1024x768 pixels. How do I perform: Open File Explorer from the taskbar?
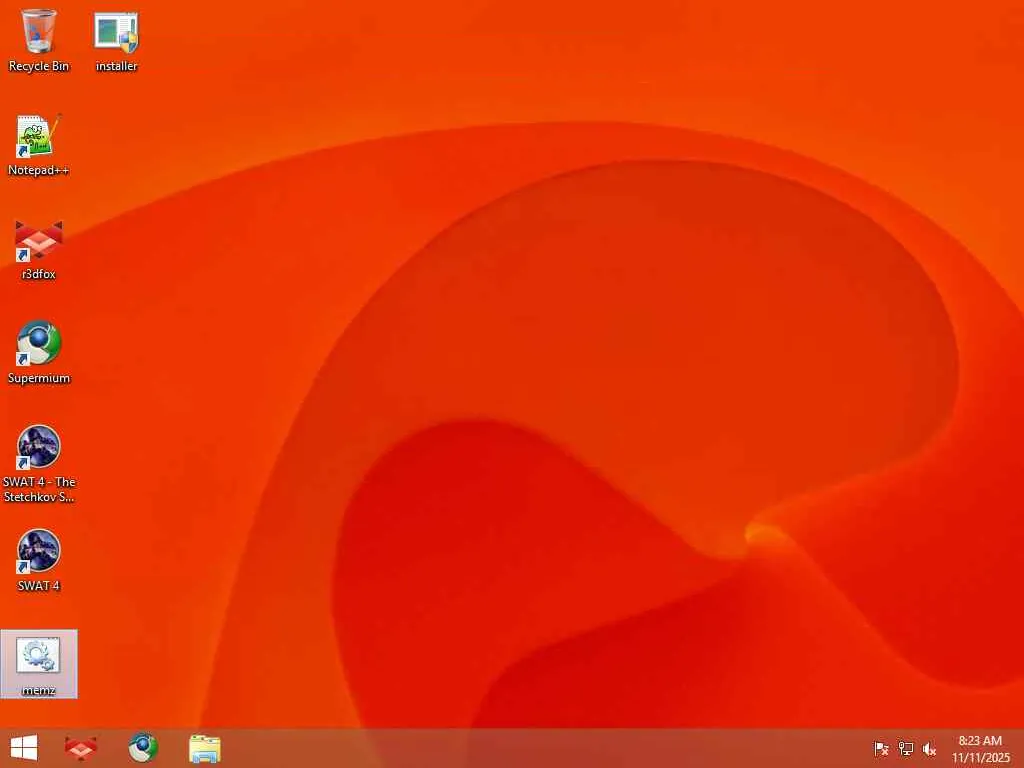pos(204,748)
